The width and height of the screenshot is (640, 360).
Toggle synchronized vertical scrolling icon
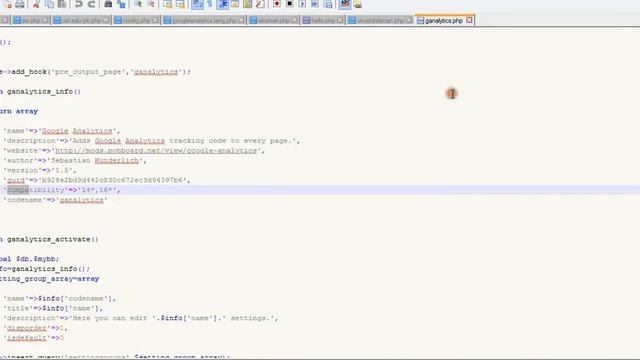(x=167, y=4)
